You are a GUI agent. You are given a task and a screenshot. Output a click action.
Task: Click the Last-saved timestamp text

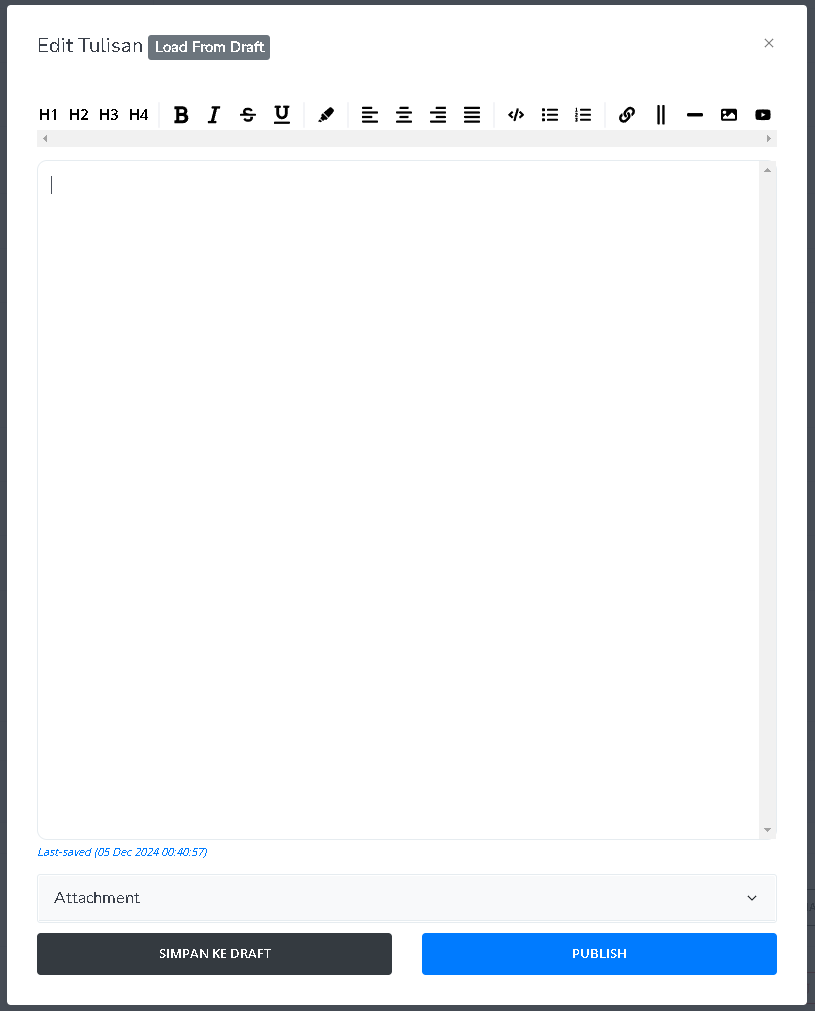pyautogui.click(x=123, y=852)
